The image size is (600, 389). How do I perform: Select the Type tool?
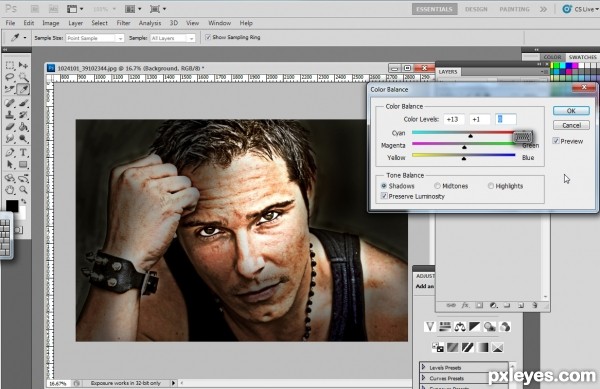point(23,153)
